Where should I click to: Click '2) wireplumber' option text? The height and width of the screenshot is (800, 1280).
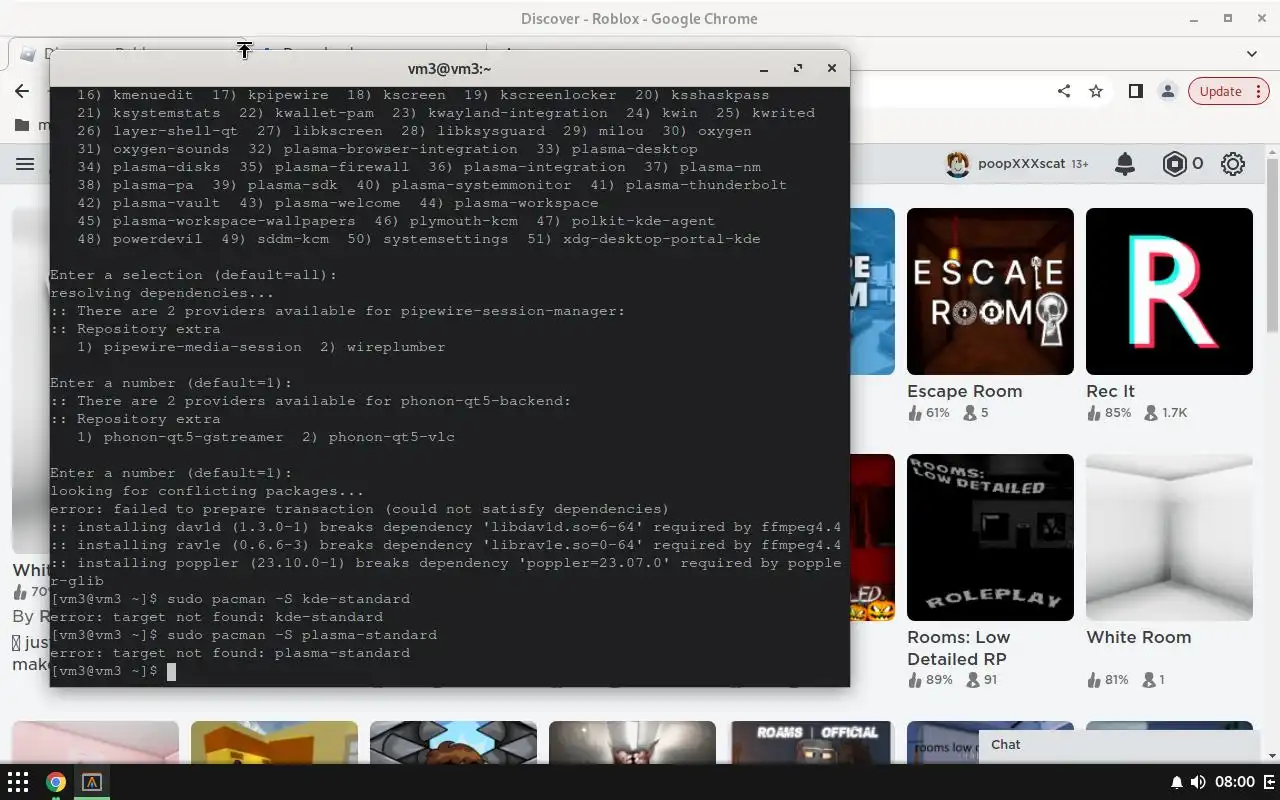coord(383,347)
